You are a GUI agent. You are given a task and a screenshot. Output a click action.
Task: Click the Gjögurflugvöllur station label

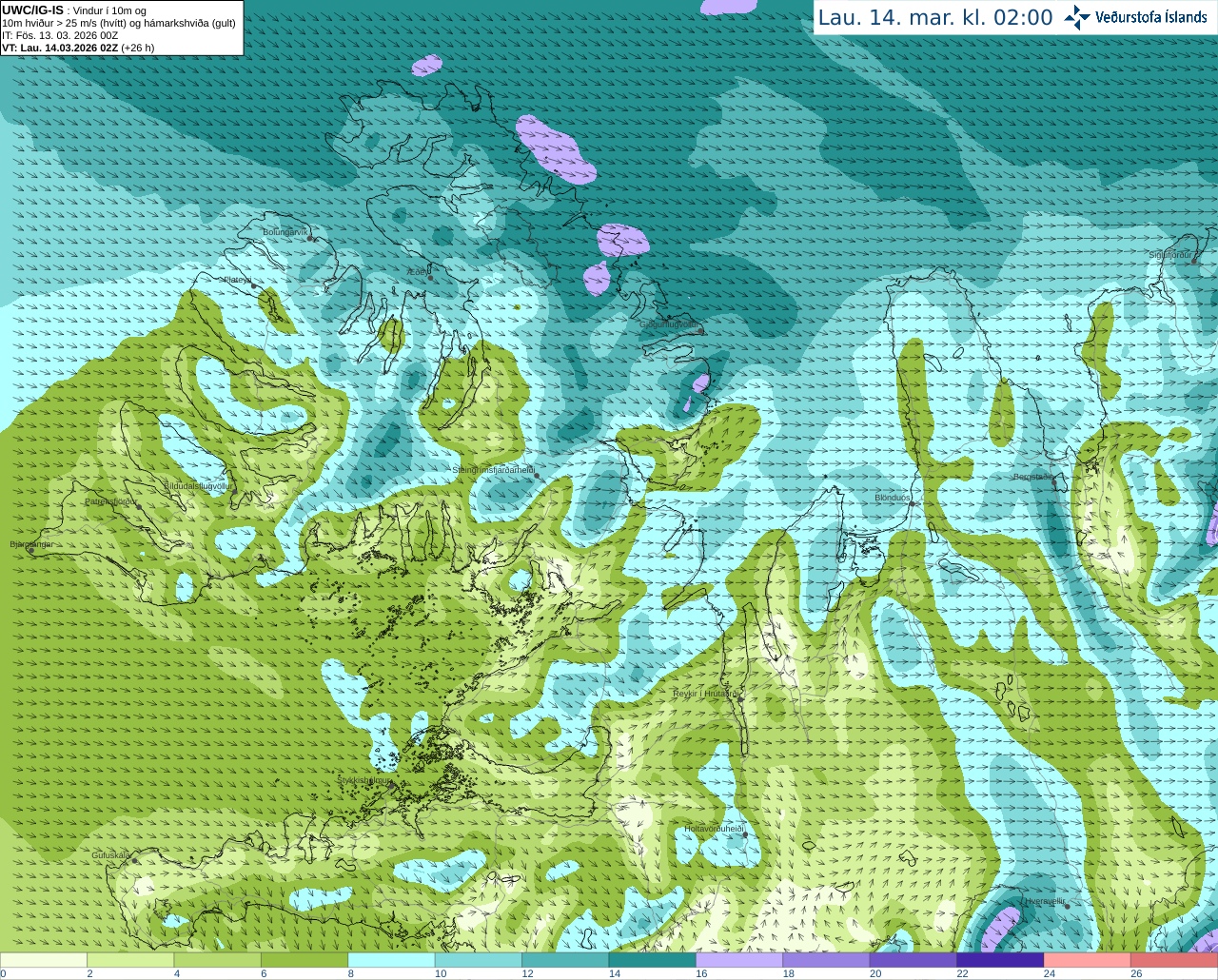click(x=670, y=324)
